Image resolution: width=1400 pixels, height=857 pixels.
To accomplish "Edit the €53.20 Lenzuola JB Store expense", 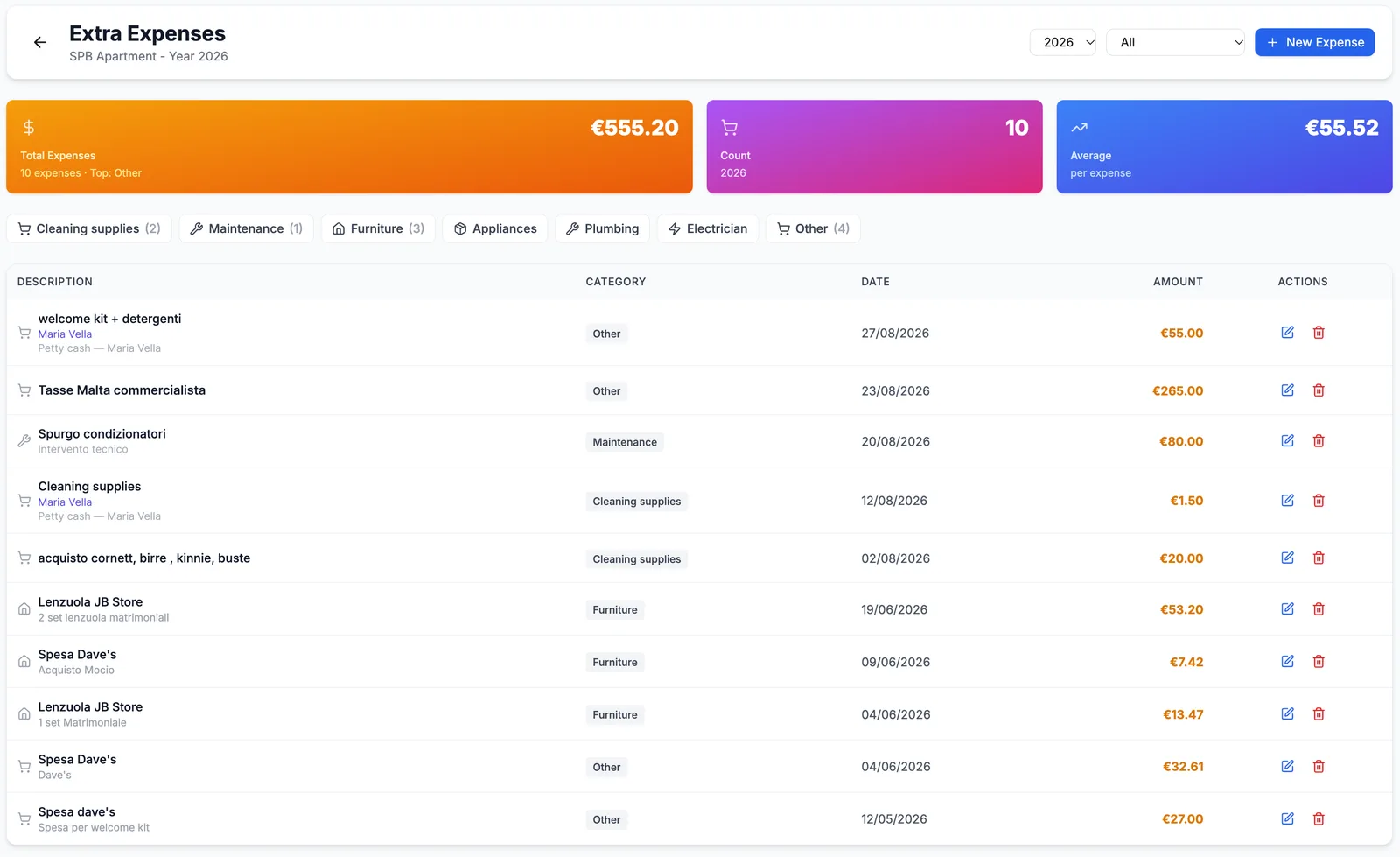I will (x=1287, y=609).
